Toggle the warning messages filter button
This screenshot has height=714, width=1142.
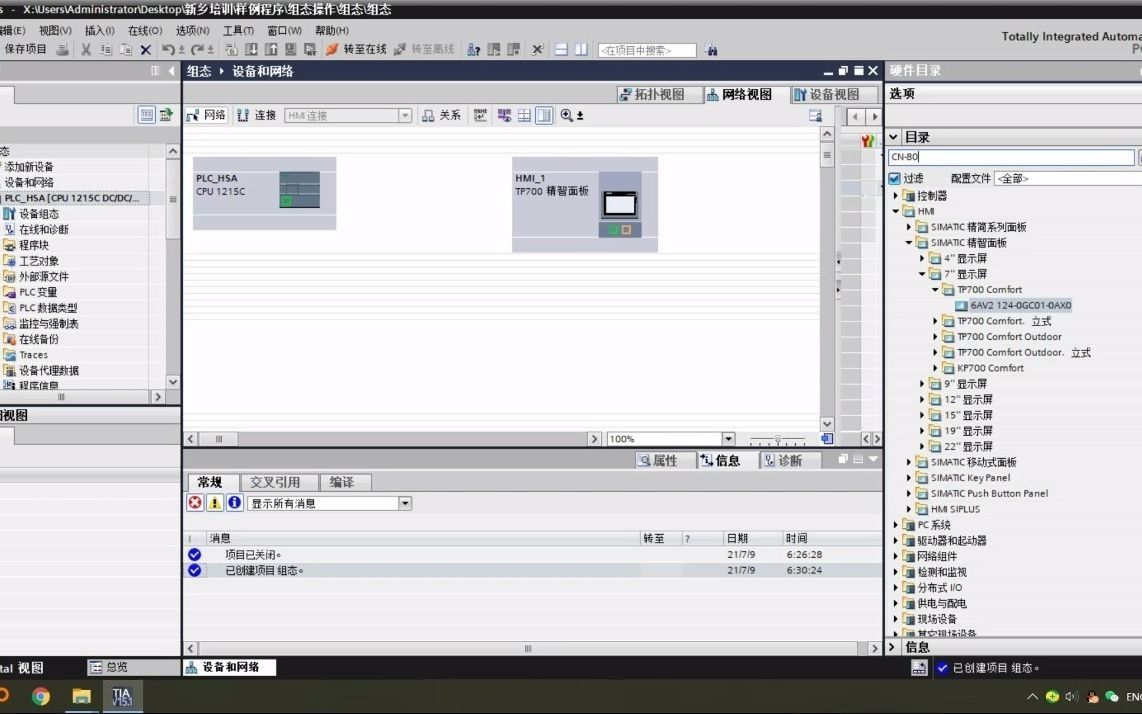pyautogui.click(x=215, y=503)
